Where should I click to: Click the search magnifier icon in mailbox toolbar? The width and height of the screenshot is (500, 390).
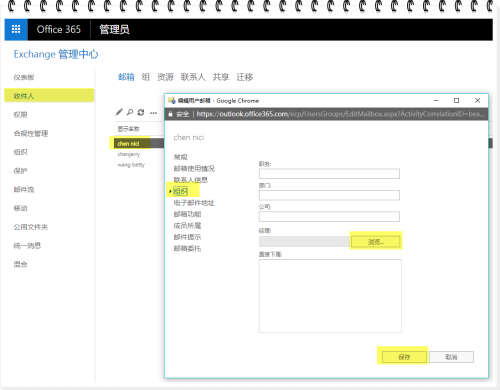130,112
